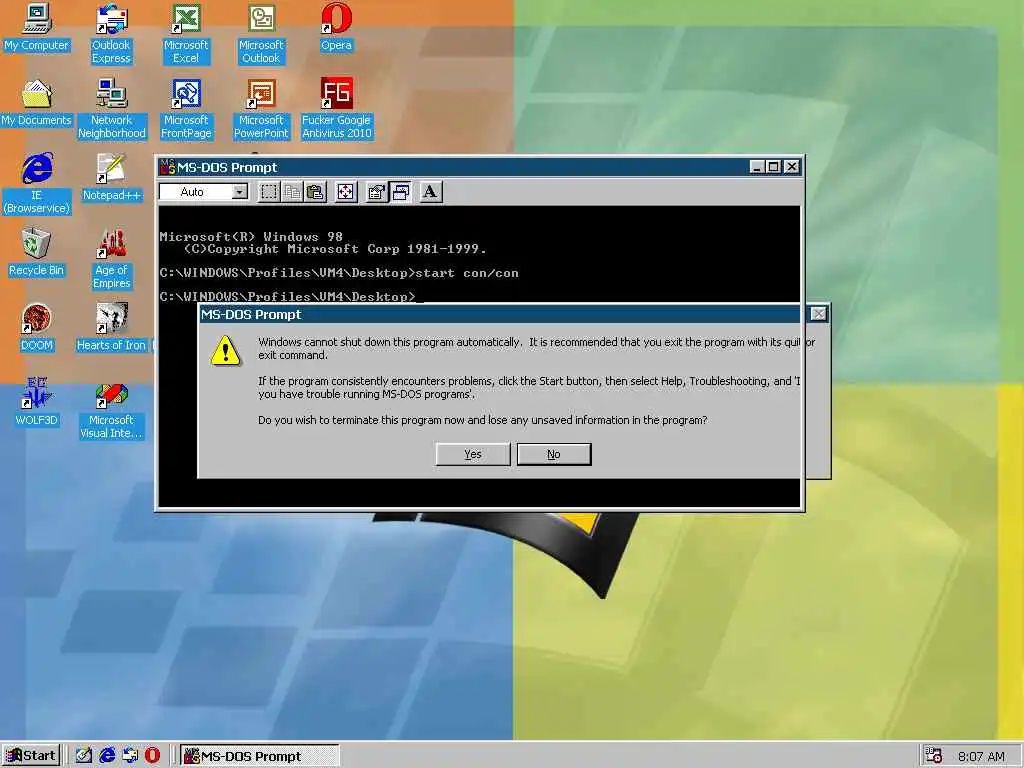Select Microsoft PowerPoint desktop shortcut
Screen dimensions: 1024x768
pos(261,109)
